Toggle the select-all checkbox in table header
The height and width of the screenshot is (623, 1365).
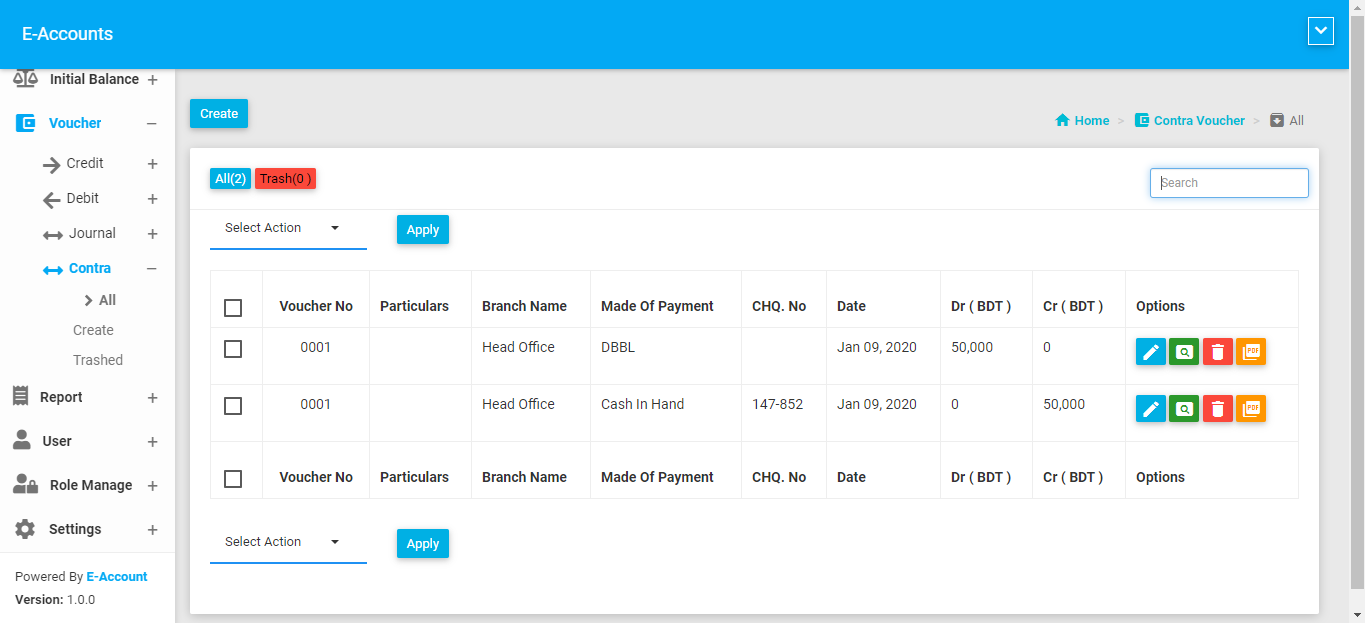click(x=233, y=307)
